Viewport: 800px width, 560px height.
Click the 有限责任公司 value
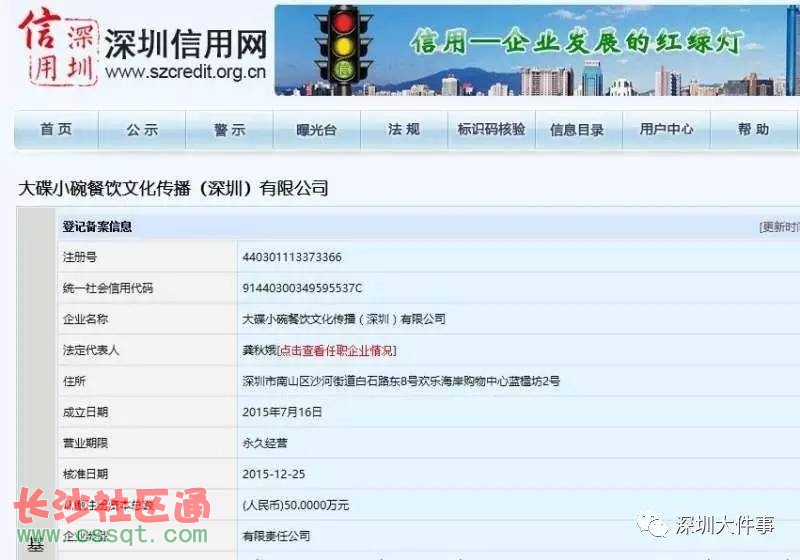276,536
